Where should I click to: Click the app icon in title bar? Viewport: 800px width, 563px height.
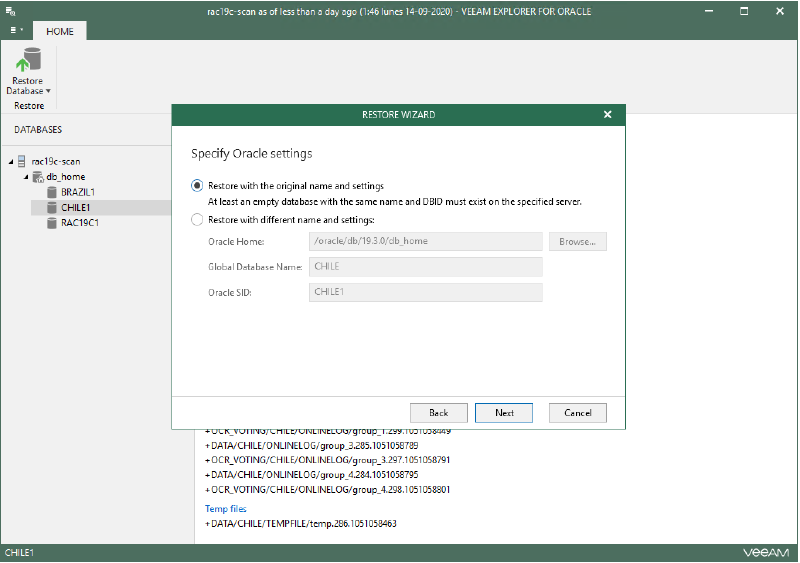[10, 11]
